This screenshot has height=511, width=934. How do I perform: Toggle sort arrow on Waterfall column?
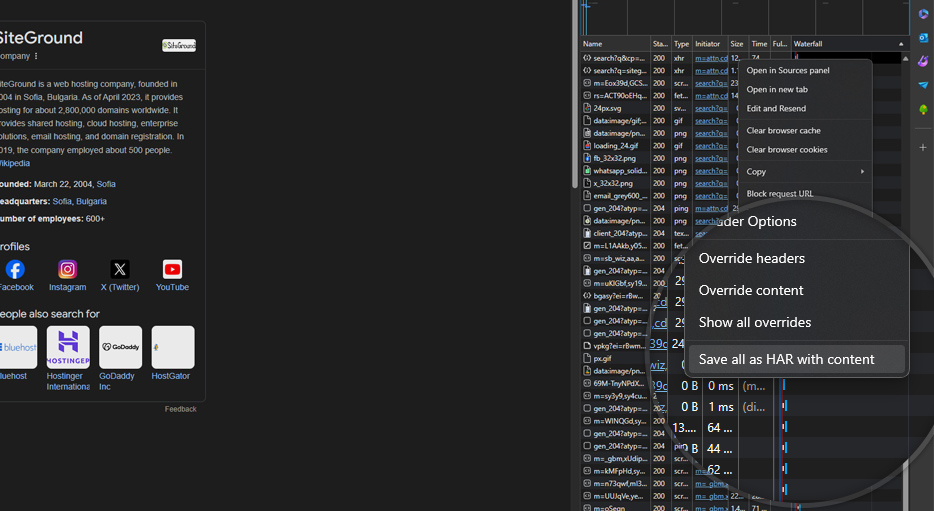901,44
